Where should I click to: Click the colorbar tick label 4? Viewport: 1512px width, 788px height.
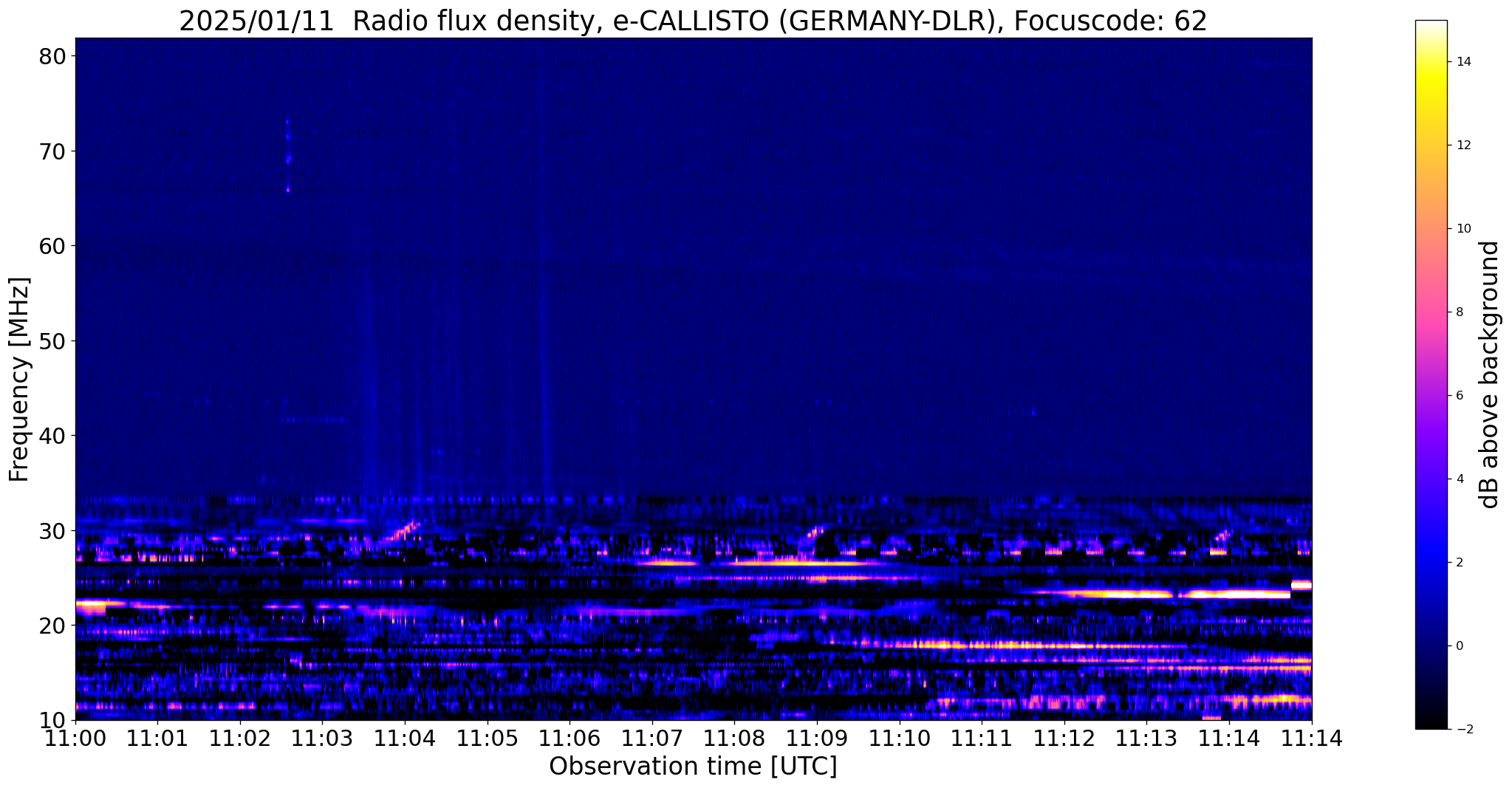(x=1459, y=479)
